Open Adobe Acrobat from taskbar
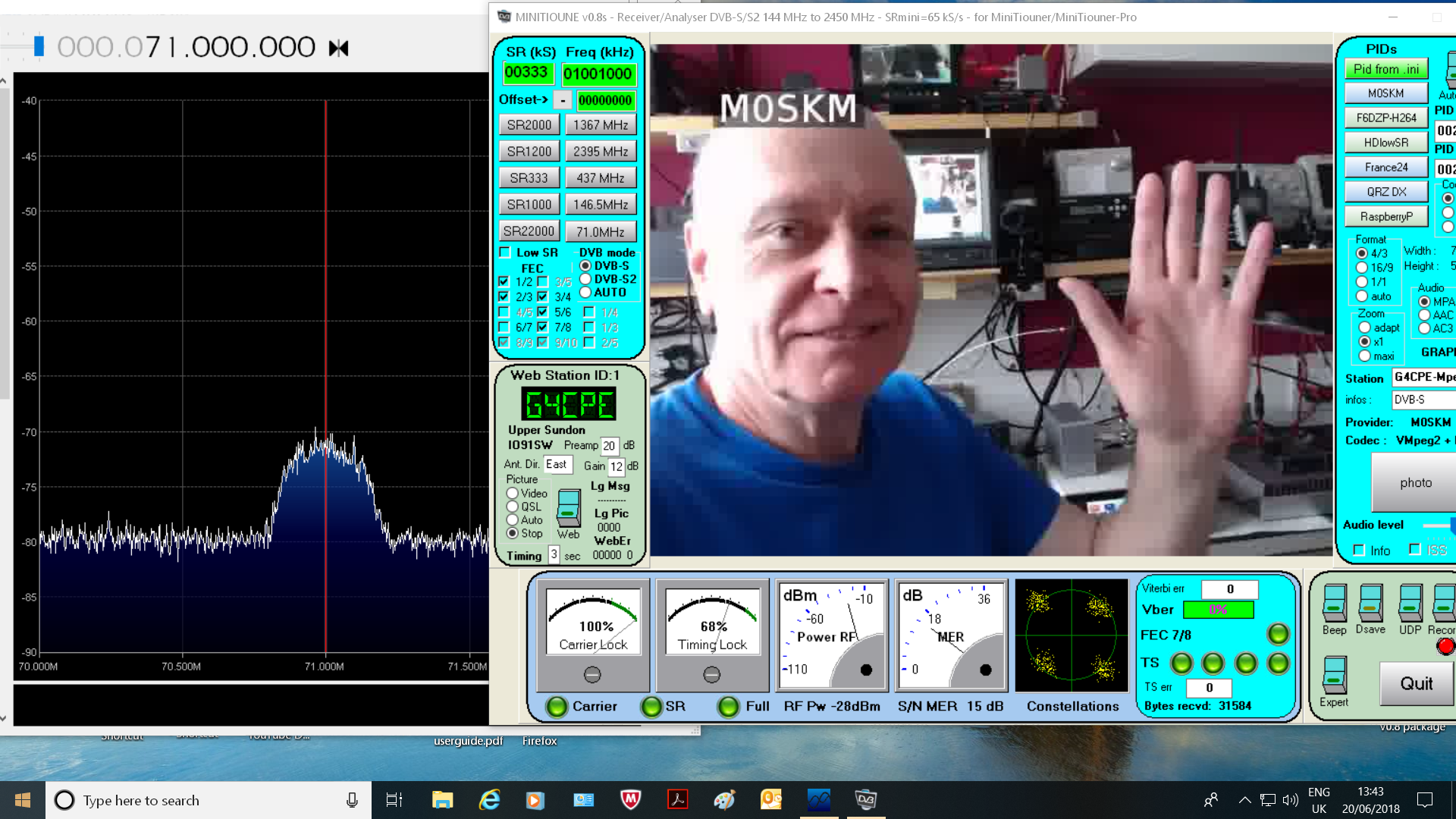Image resolution: width=1456 pixels, height=819 pixels. 677,800
